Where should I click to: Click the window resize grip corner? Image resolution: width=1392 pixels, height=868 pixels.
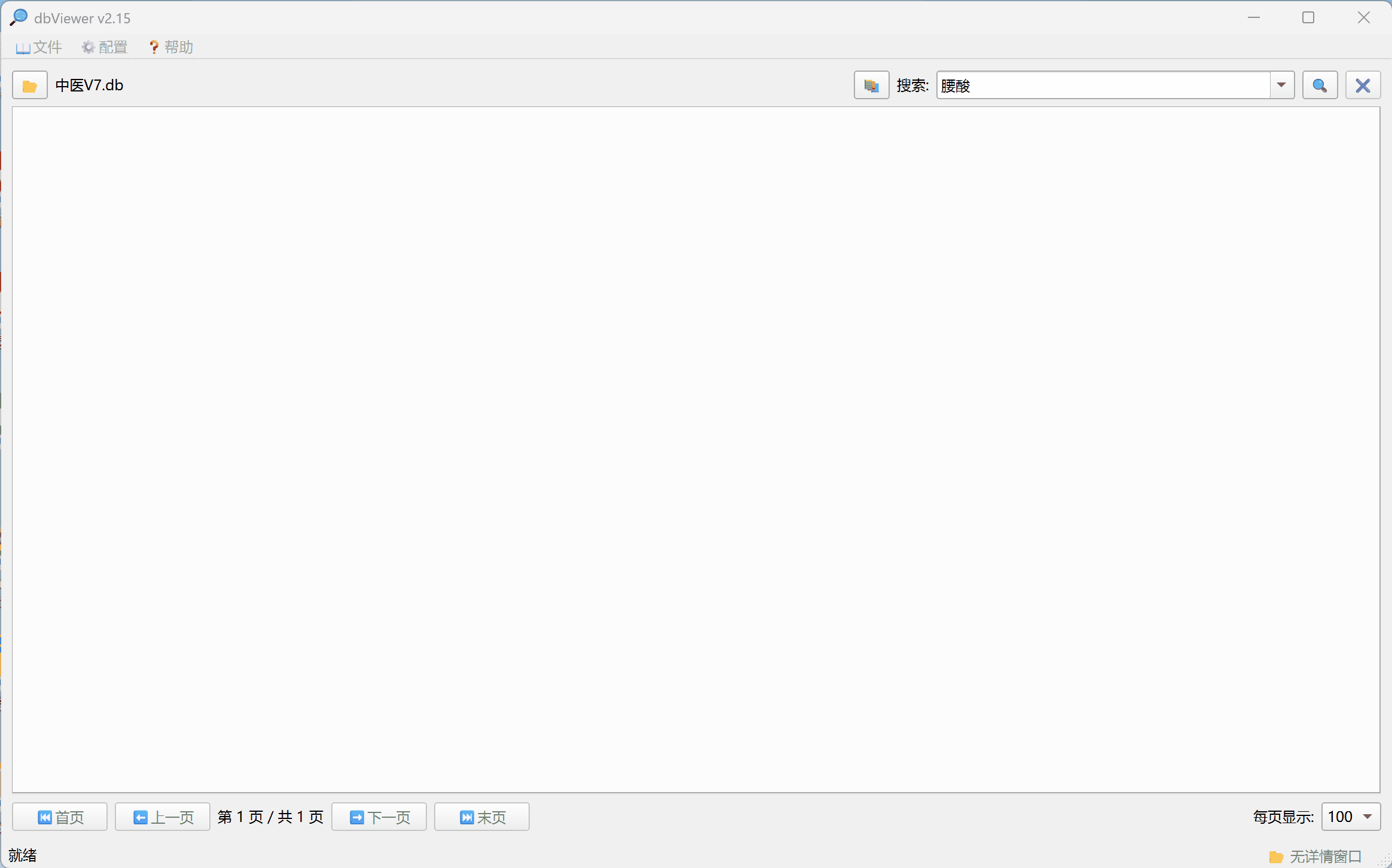coord(1385,861)
